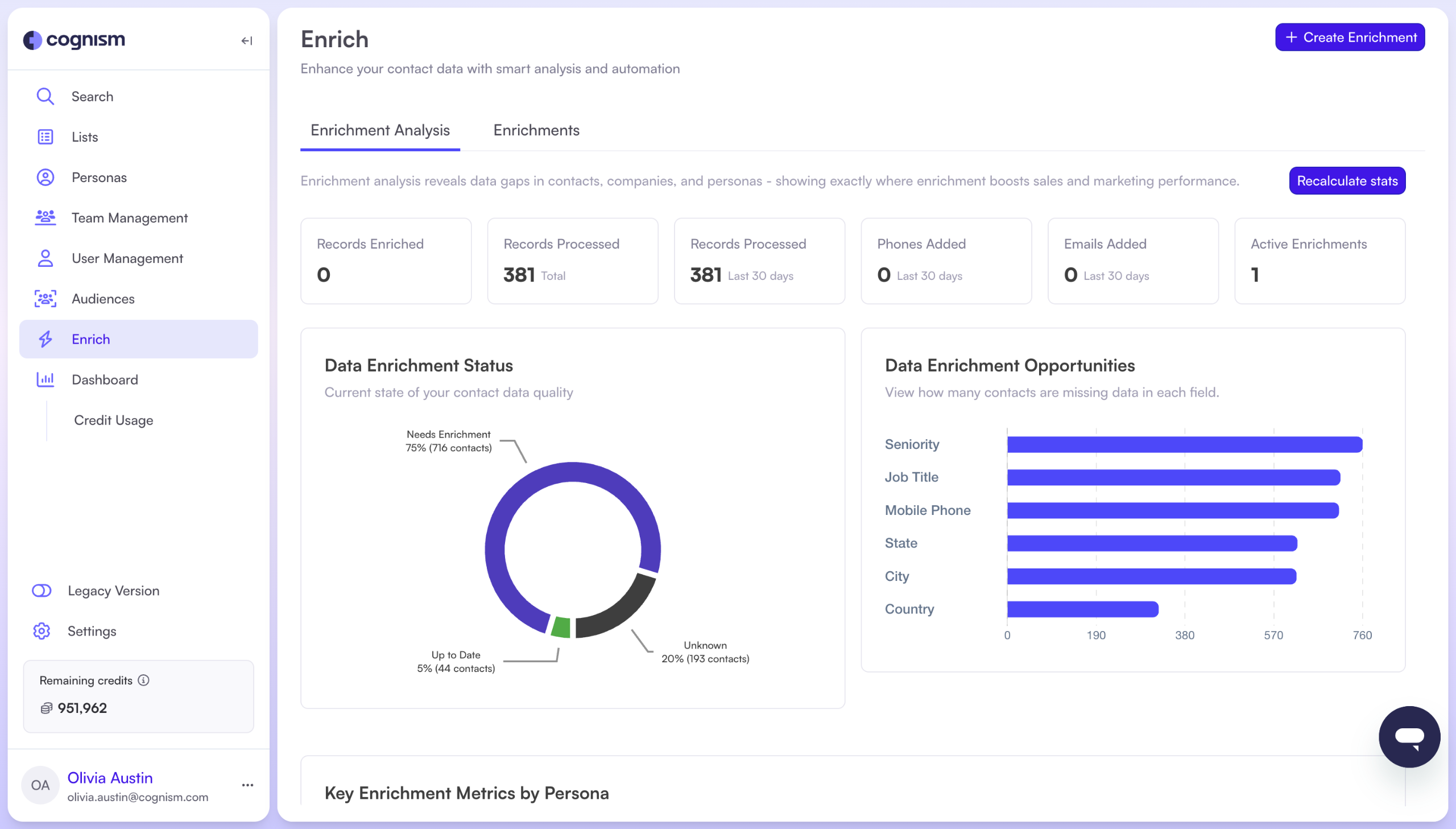Click green Up to Date donut segment
The width and height of the screenshot is (1456, 829).
click(560, 627)
